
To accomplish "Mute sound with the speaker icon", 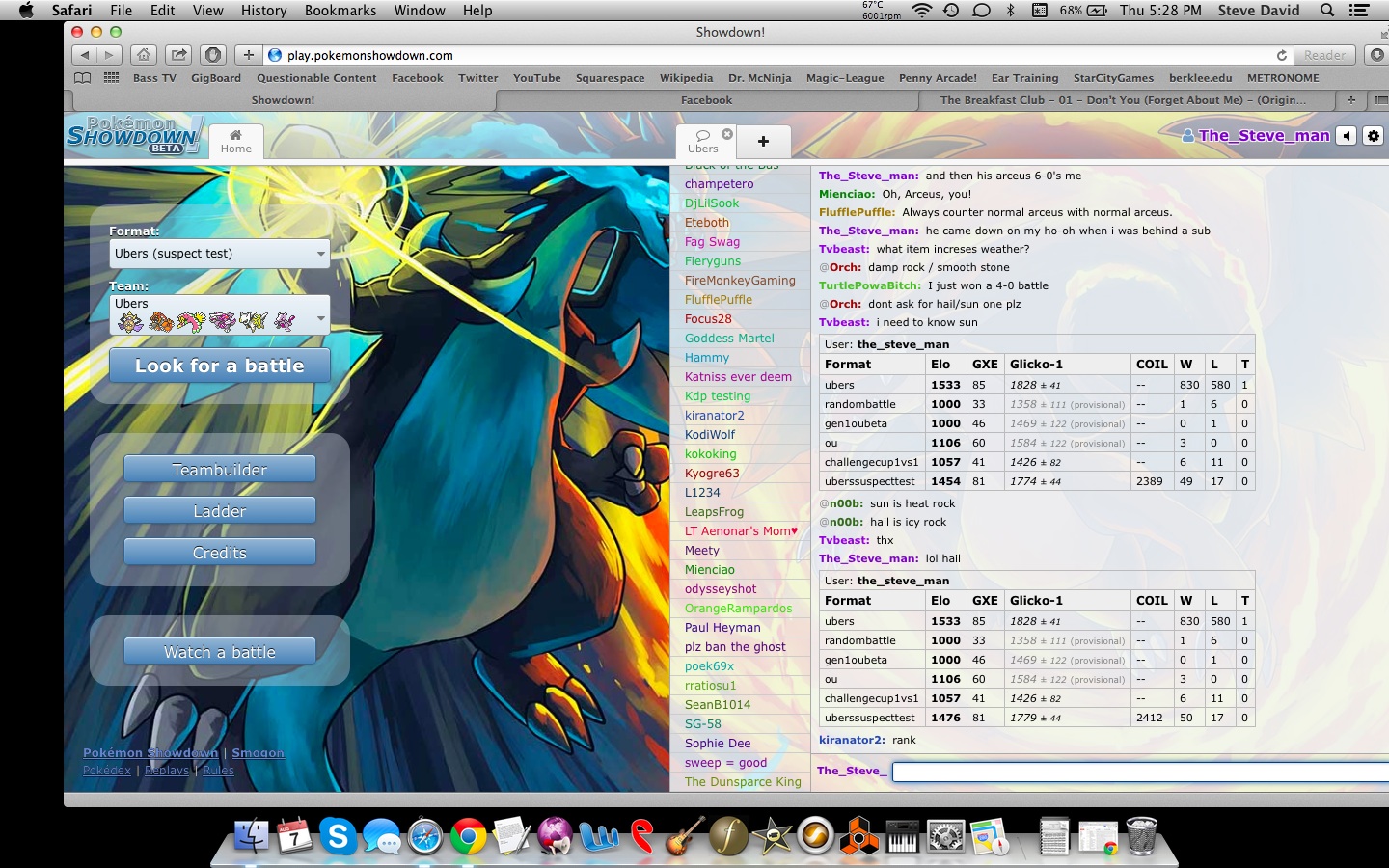I will pyautogui.click(x=1347, y=136).
